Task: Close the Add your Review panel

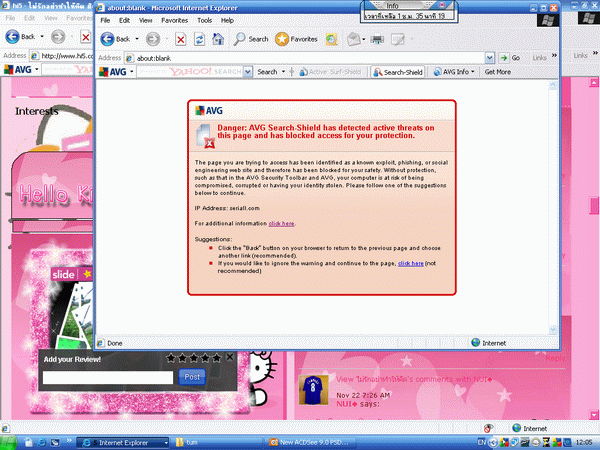Action: (230, 357)
